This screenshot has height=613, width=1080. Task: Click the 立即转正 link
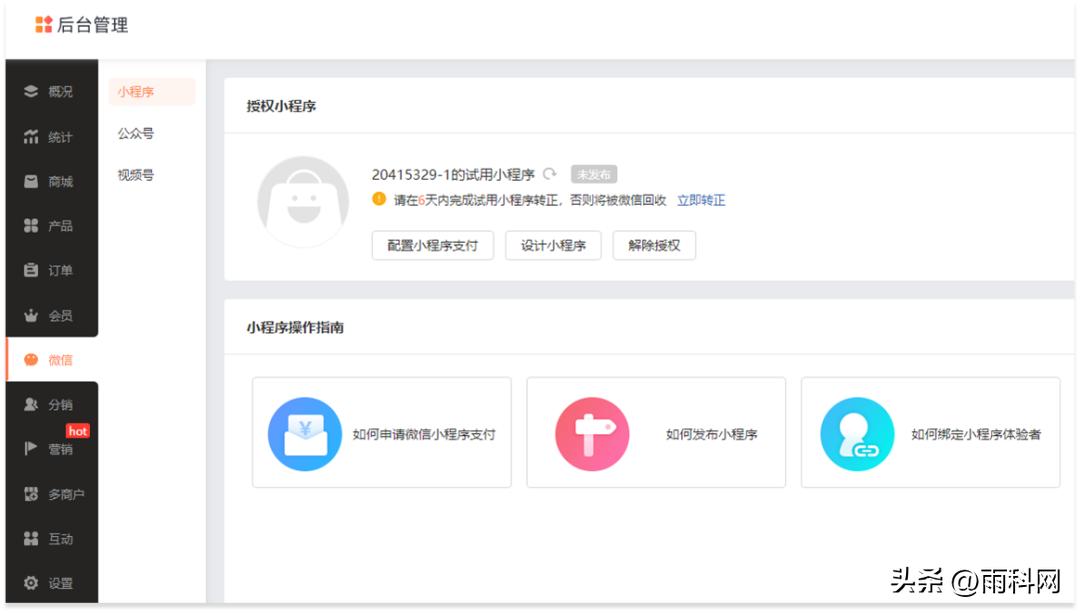coord(703,200)
